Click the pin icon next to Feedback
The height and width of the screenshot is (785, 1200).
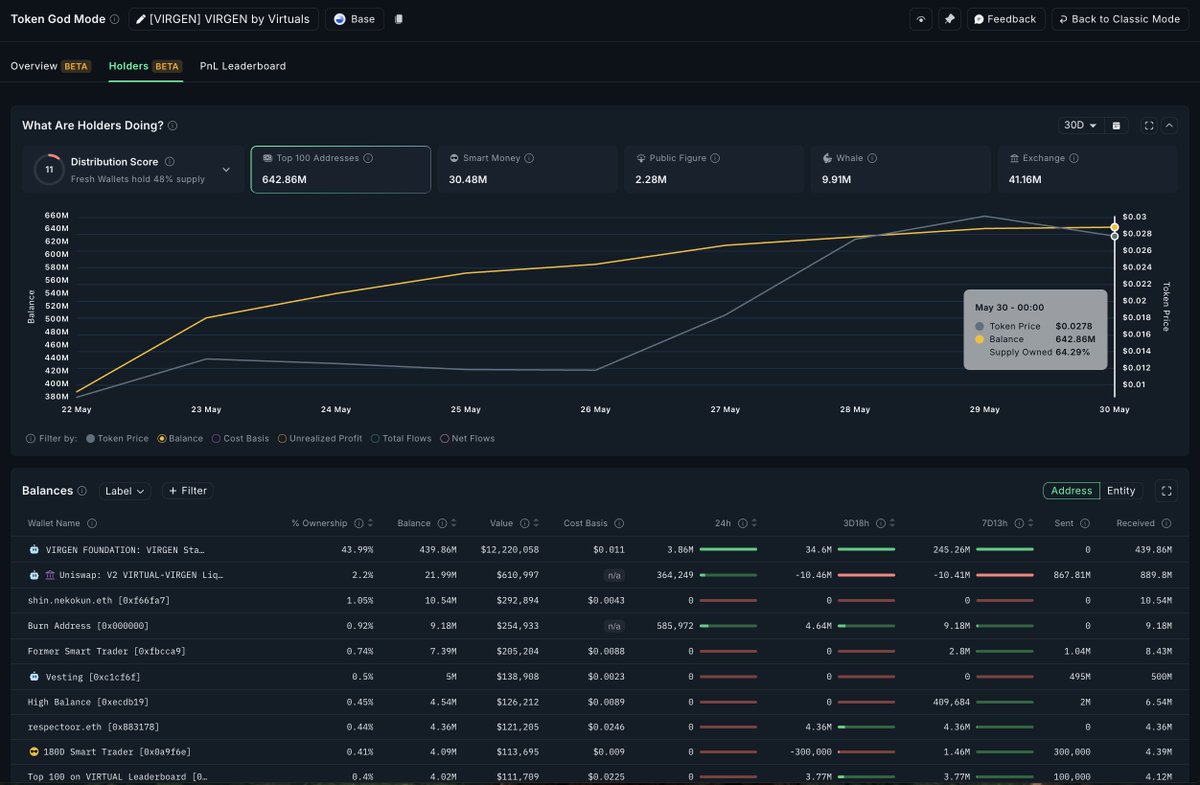pos(949,19)
